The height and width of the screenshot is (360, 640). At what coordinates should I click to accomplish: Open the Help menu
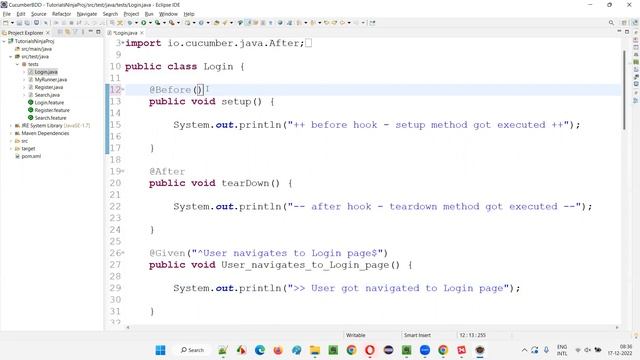189,14
